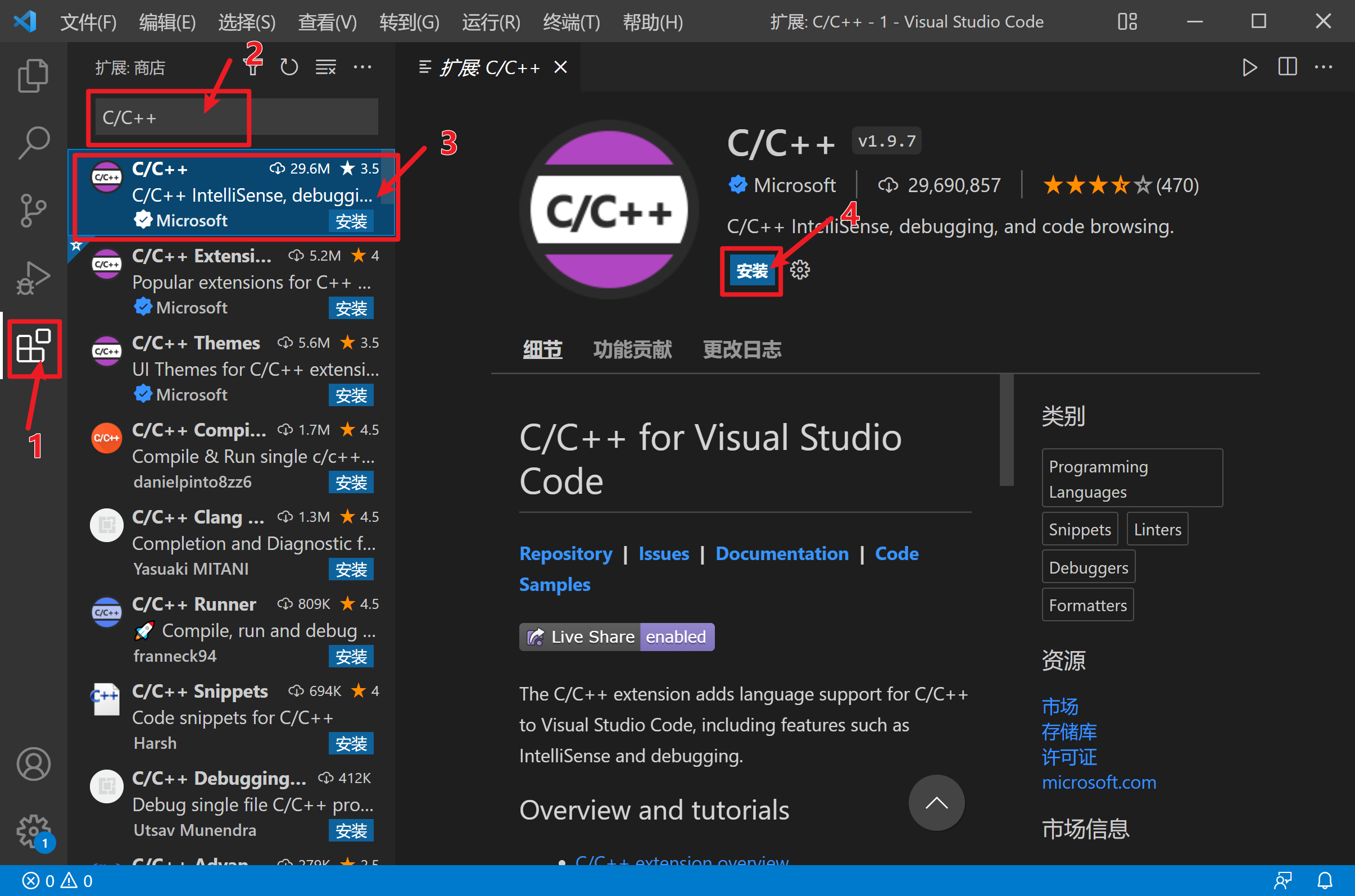The image size is (1355, 896).
Task: Toggle the layout customization control in title bar
Action: click(1127, 22)
